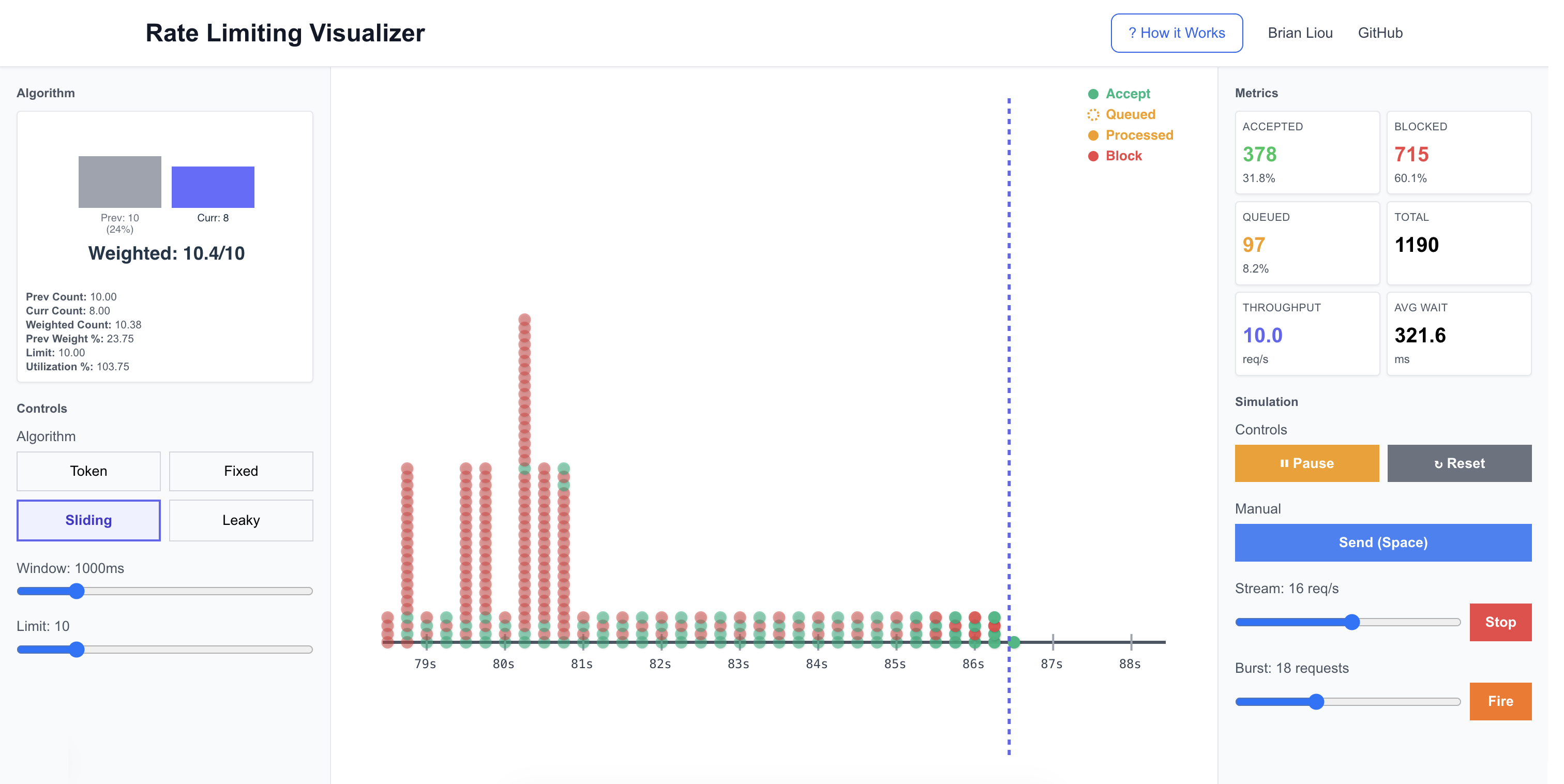
Task: Select the Token algorithm
Action: pyautogui.click(x=88, y=471)
